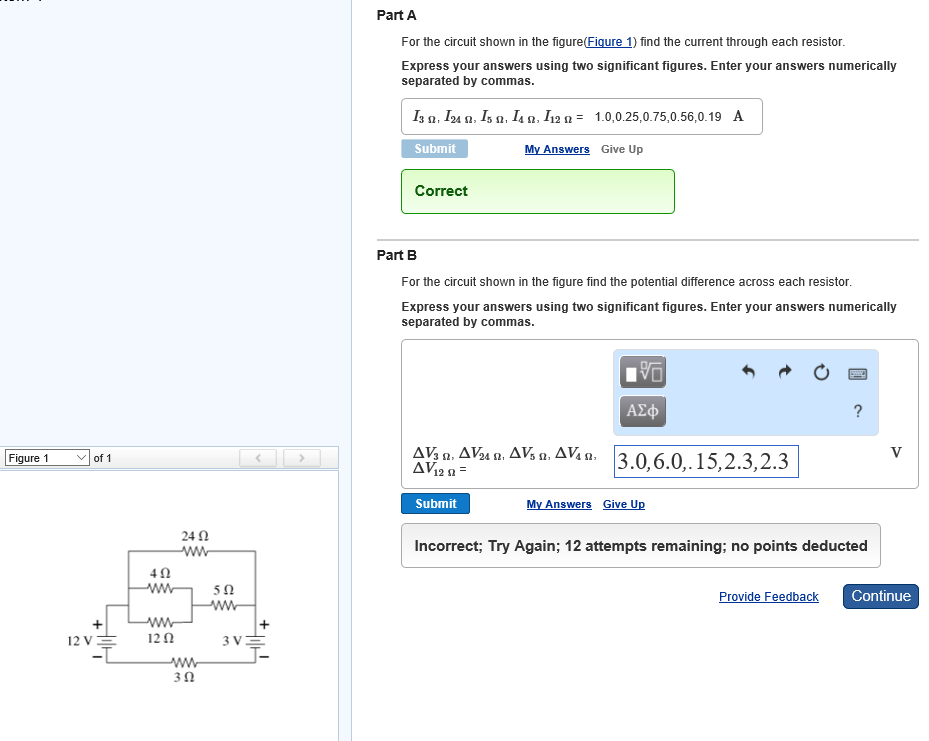Screen dimensions: 929x741
Task: Click the next figure navigation arrow
Action: pos(301,457)
